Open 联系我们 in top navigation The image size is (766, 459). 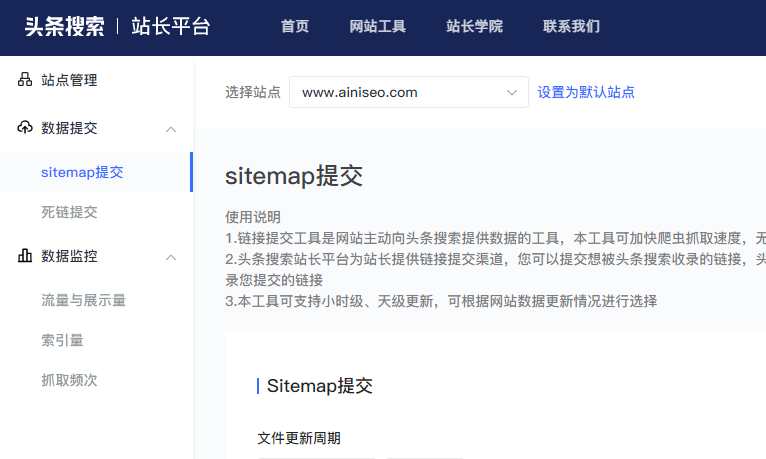click(x=571, y=26)
